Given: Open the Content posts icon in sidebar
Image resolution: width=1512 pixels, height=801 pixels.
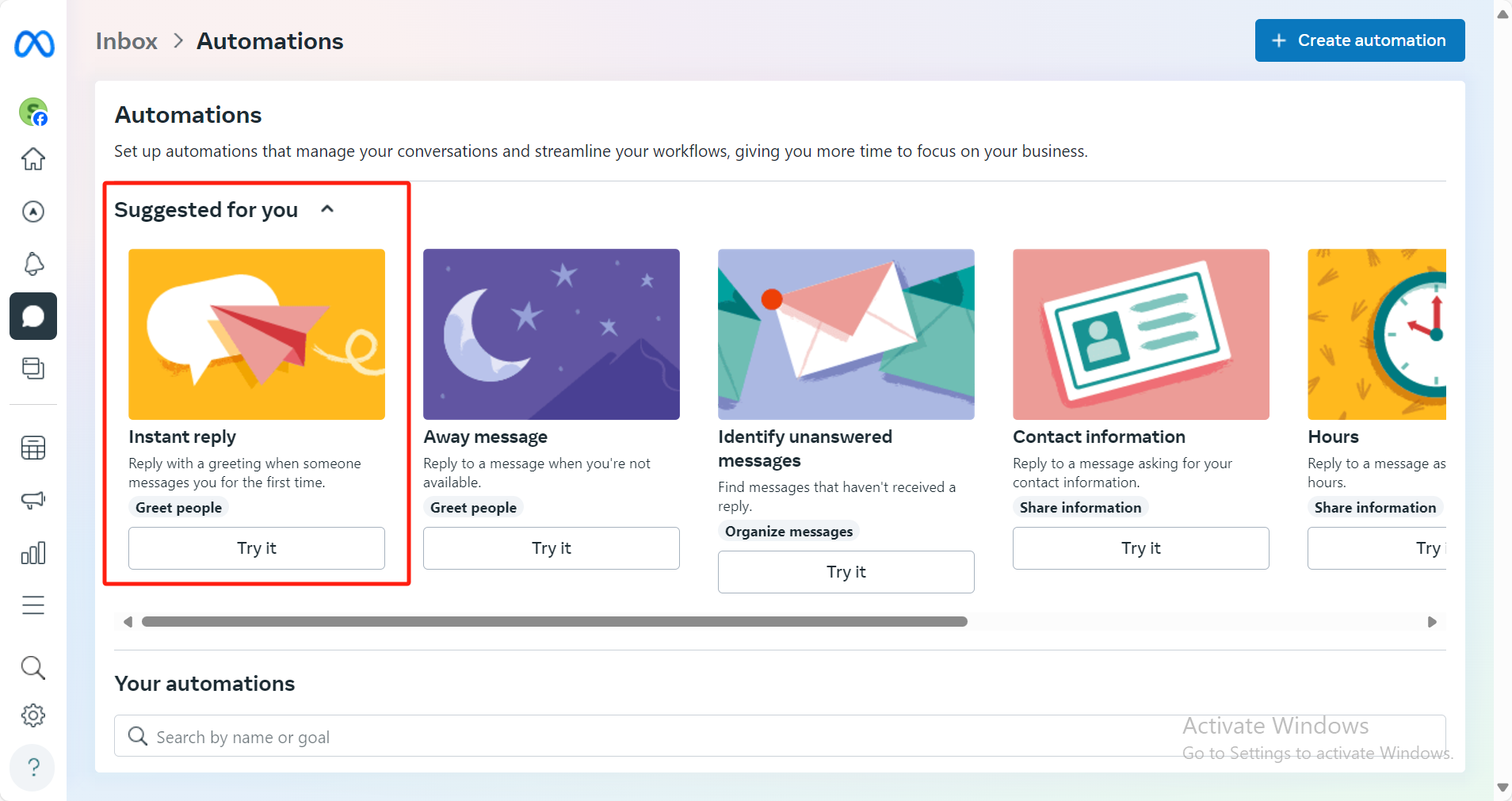Looking at the screenshot, I should click(x=32, y=368).
